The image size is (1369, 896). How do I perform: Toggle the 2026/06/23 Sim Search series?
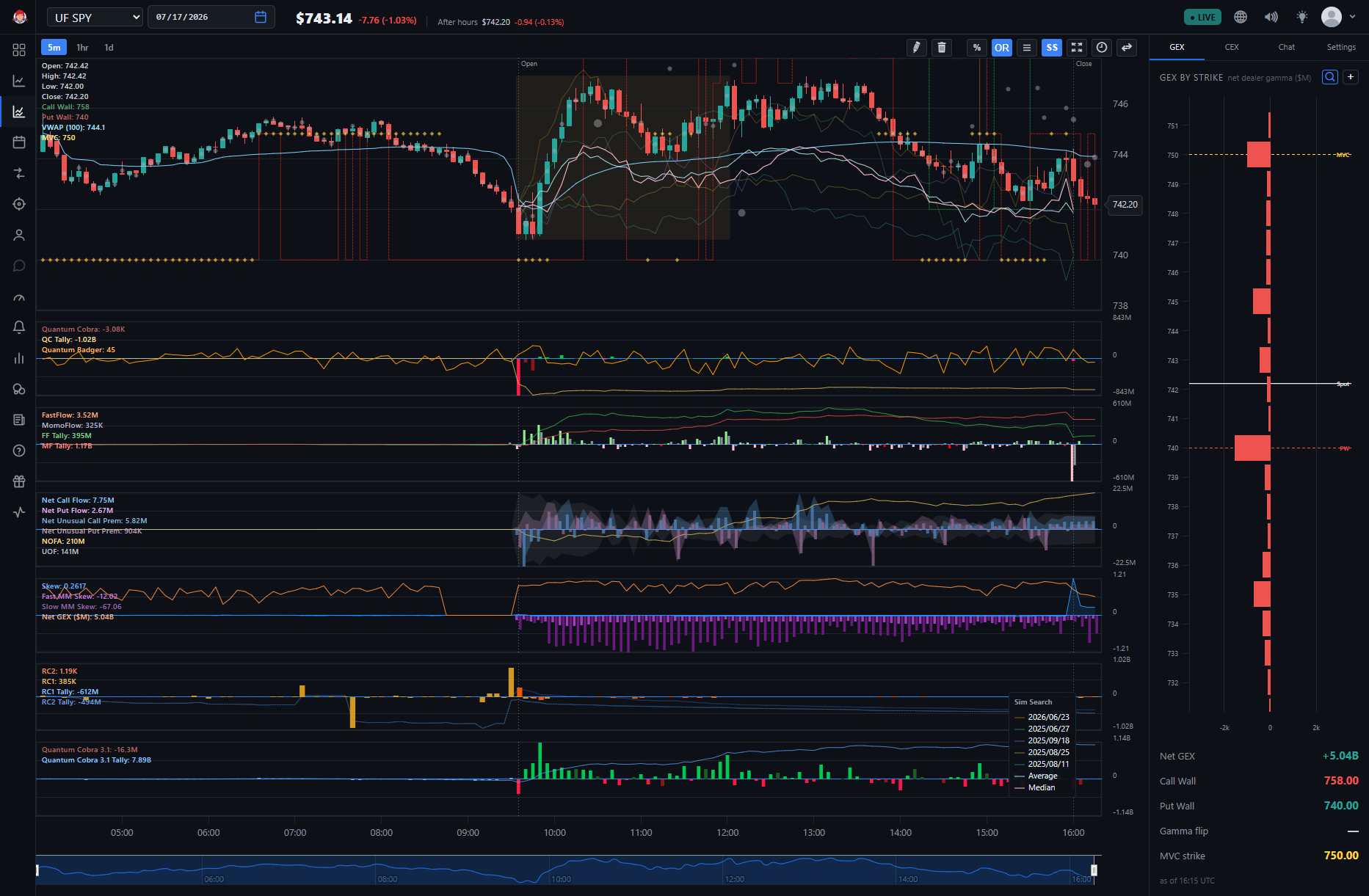tap(1042, 717)
